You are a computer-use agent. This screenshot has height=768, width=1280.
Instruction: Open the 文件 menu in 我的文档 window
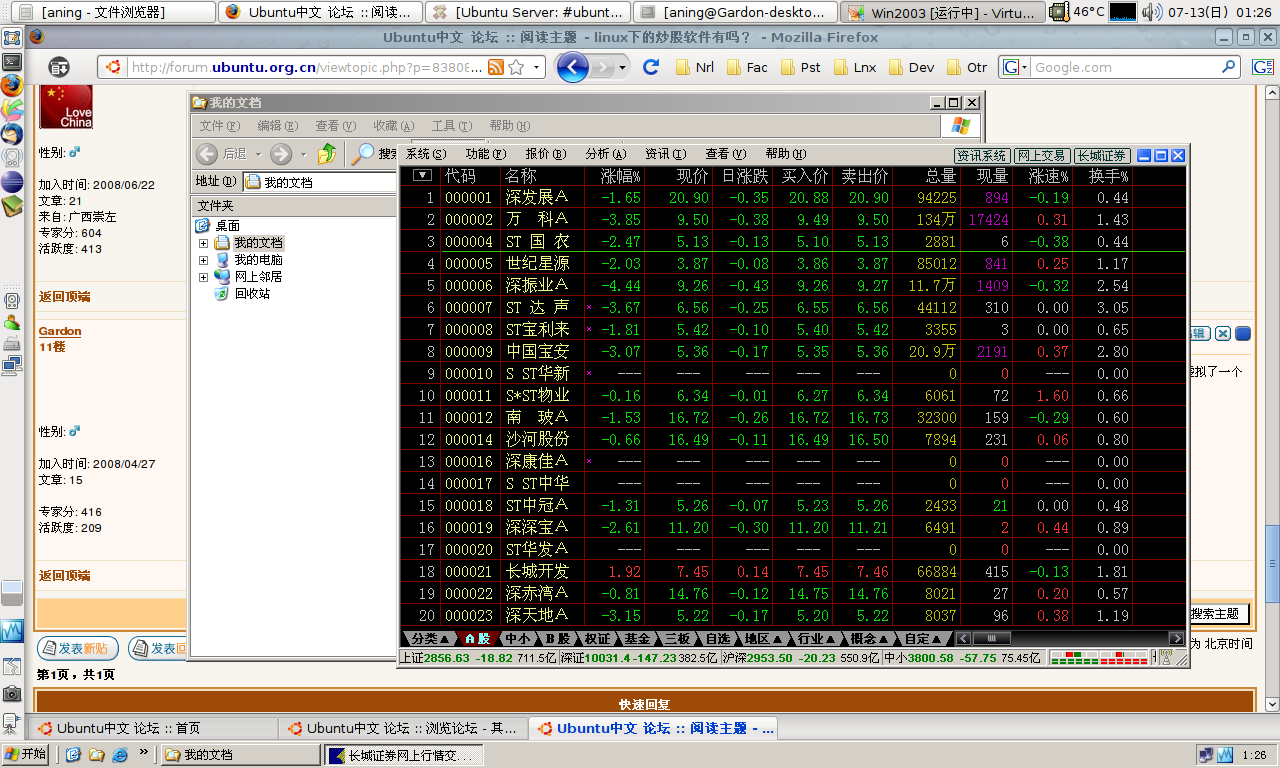coord(220,126)
